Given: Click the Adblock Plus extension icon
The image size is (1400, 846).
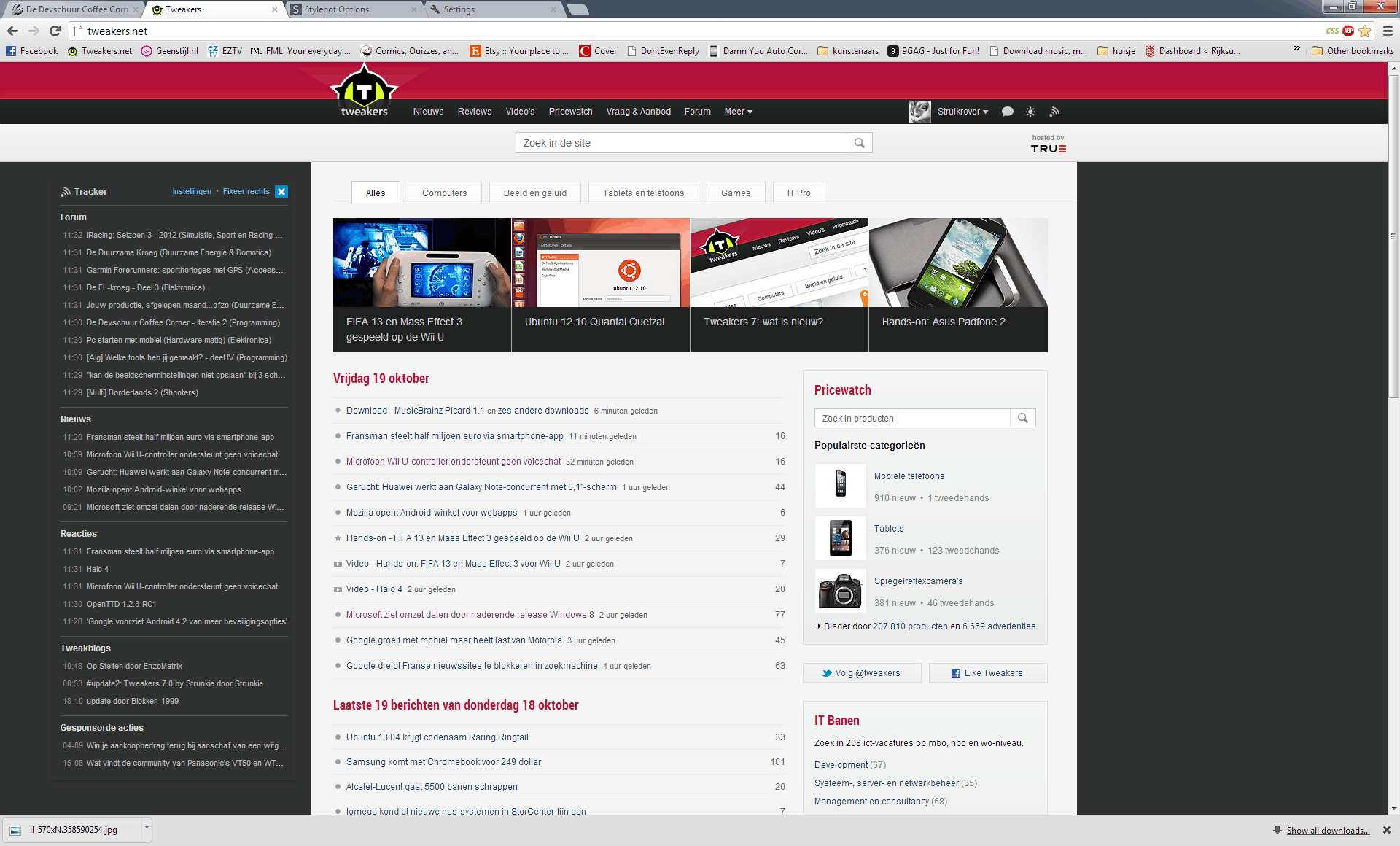Looking at the screenshot, I should (1348, 31).
